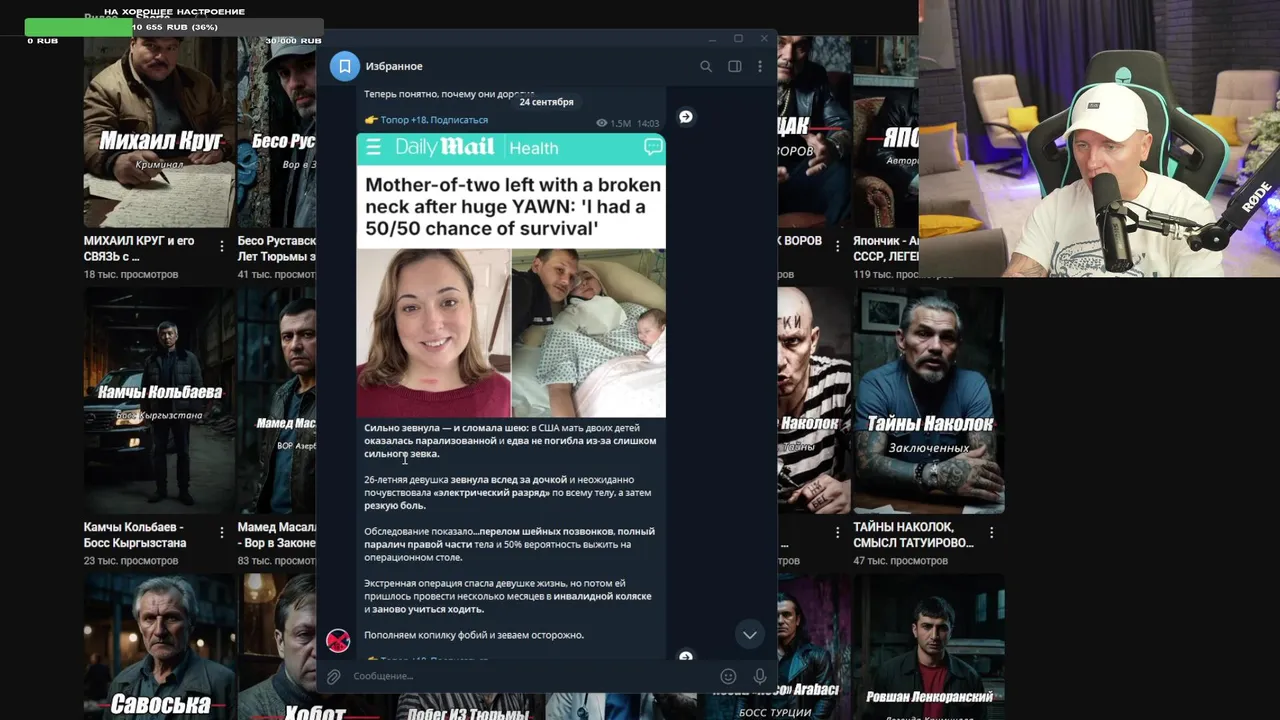This screenshot has width=1280, height=720.
Task: Minimize the Telegram window
Action: 712,39
